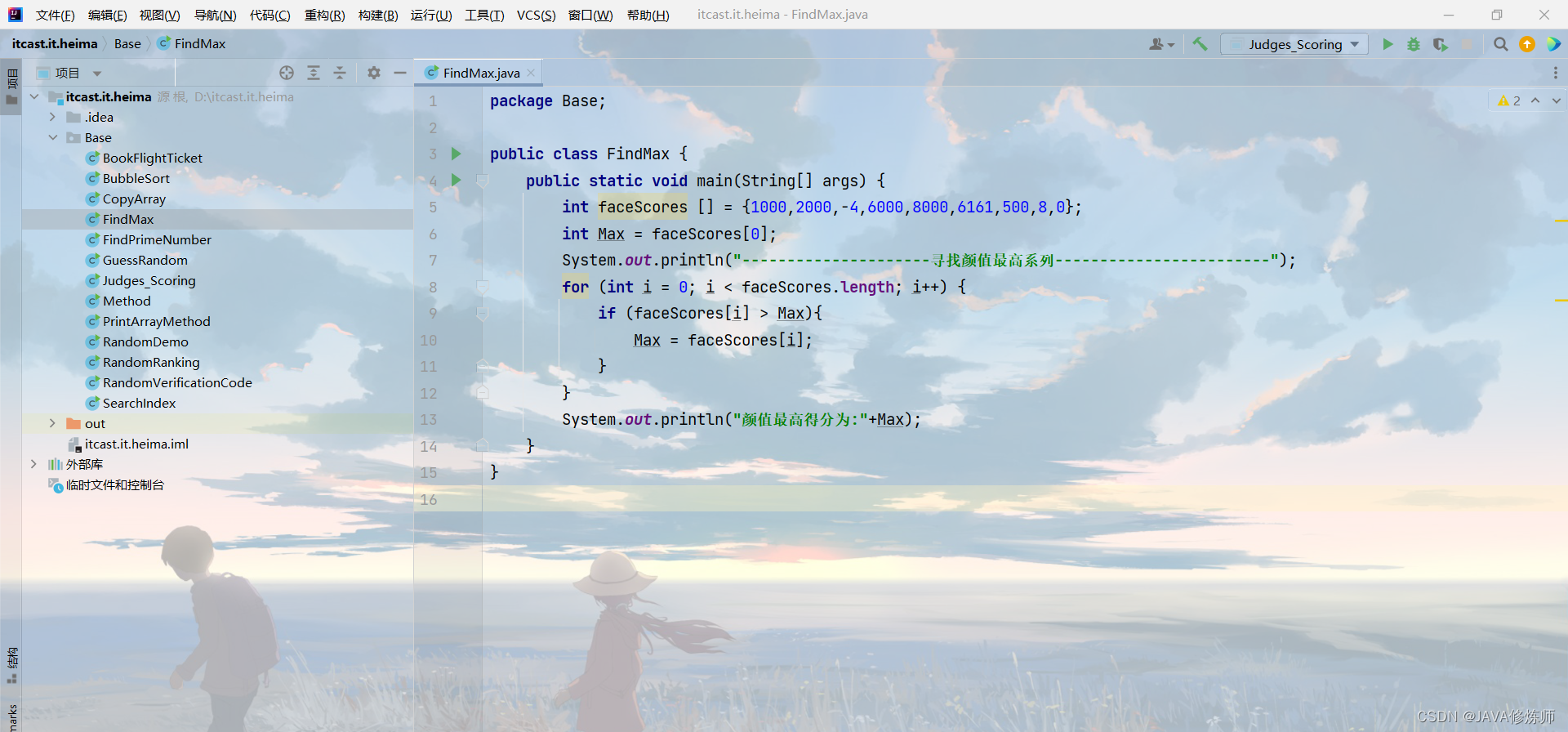Open the 构建(B) menu
Viewport: 1568px width, 732px height.
coord(378,15)
